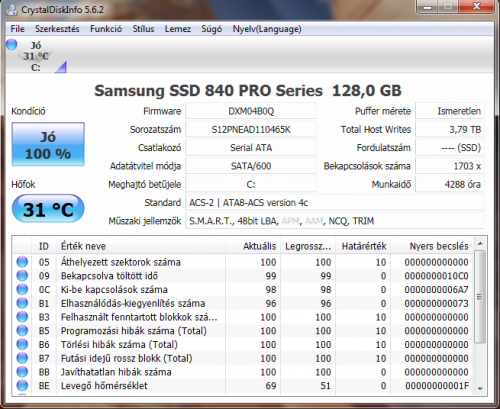Click the Aktuális column header
This screenshot has width=500, height=409.
[253, 246]
